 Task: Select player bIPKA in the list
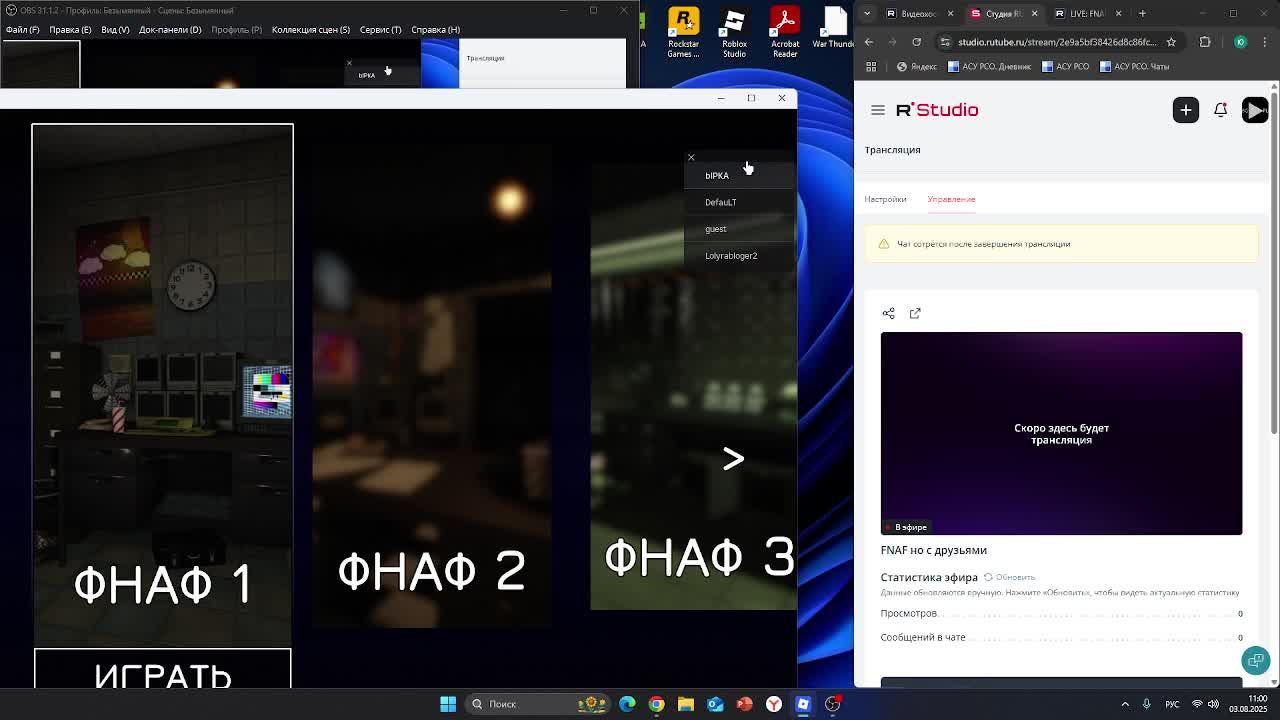coord(739,175)
